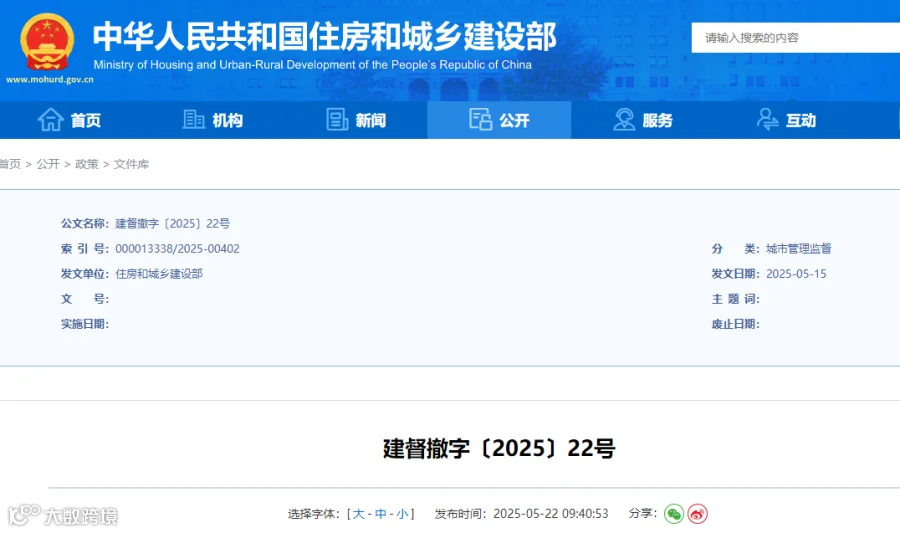Click the national emblem logo
This screenshot has height=533, width=900.
pyautogui.click(x=47, y=42)
